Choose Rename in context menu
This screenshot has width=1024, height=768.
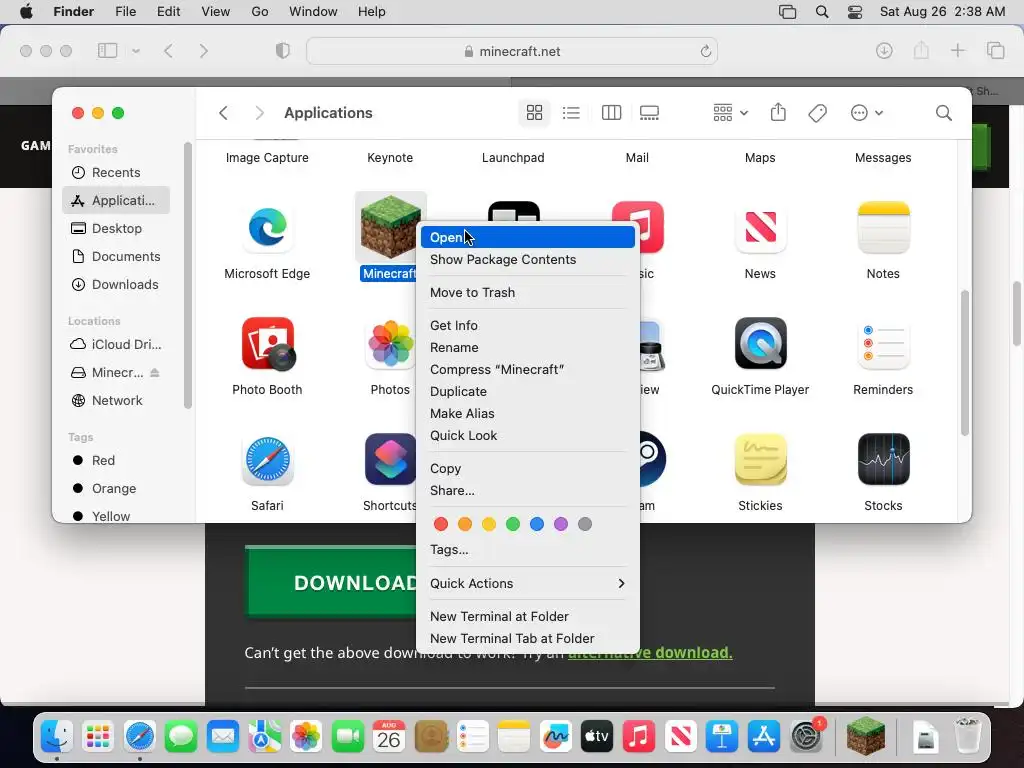(528, 347)
